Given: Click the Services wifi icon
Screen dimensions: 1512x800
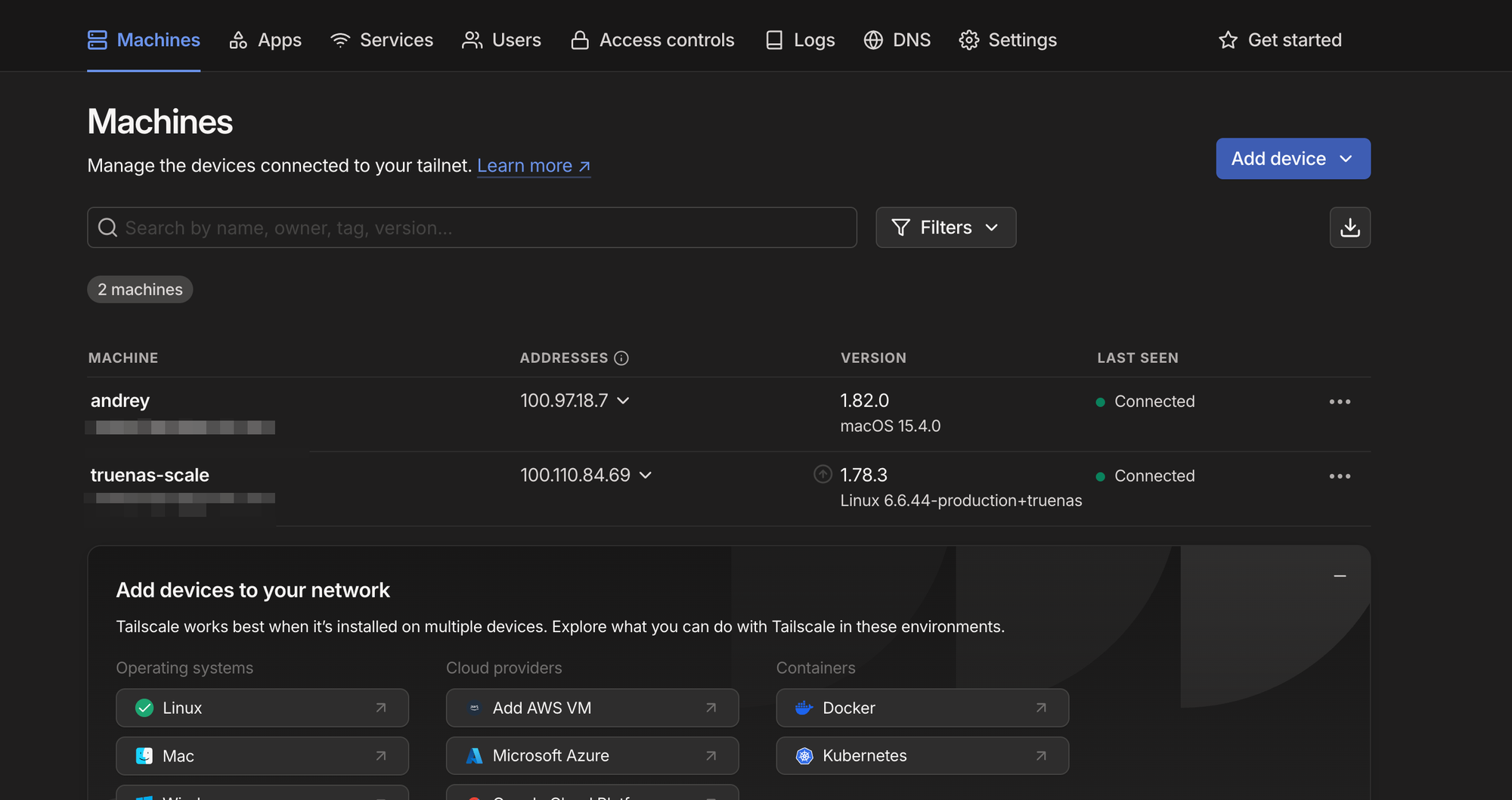Looking at the screenshot, I should pyautogui.click(x=340, y=40).
